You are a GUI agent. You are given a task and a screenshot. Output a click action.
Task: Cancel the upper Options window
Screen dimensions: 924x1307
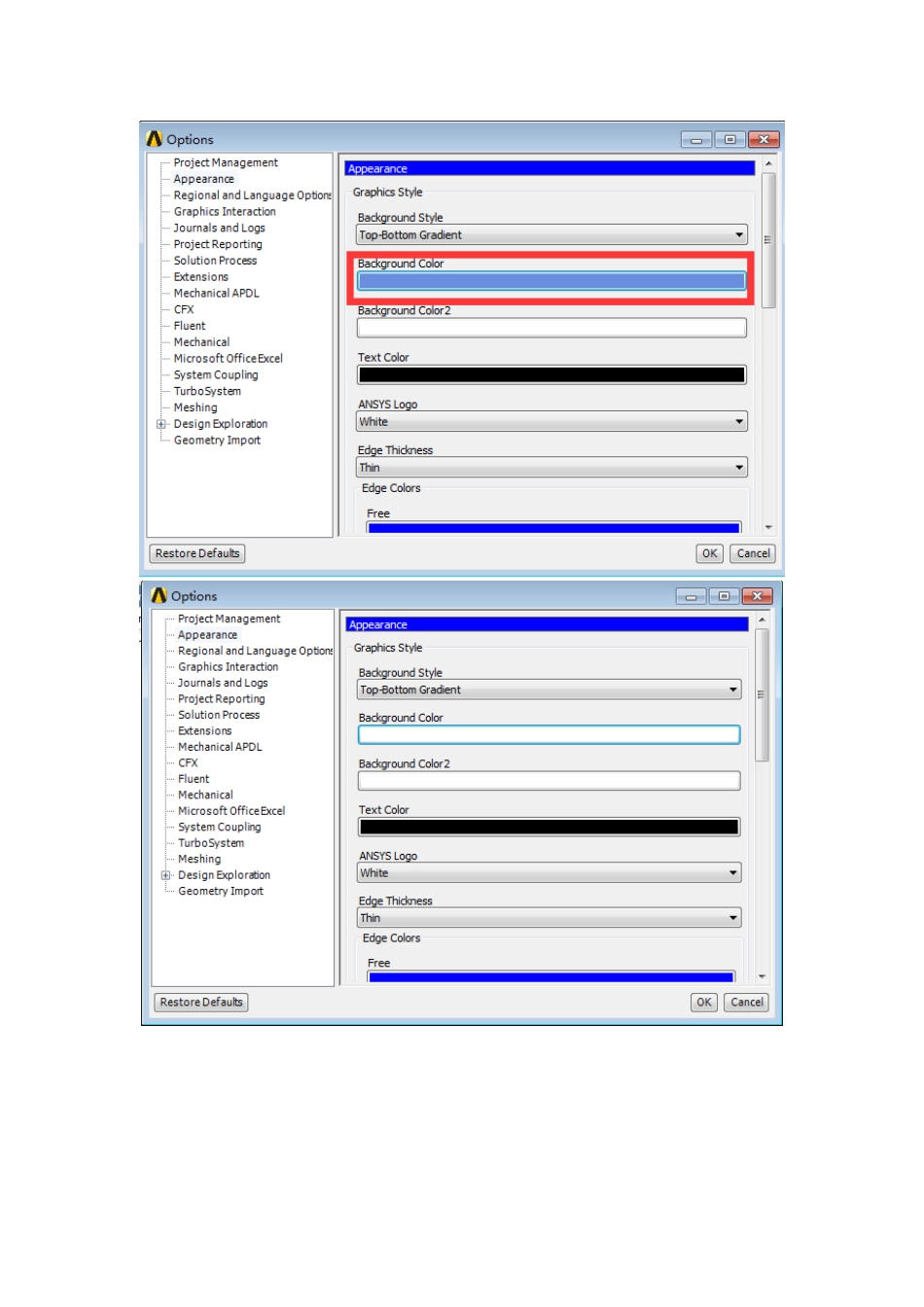click(754, 553)
